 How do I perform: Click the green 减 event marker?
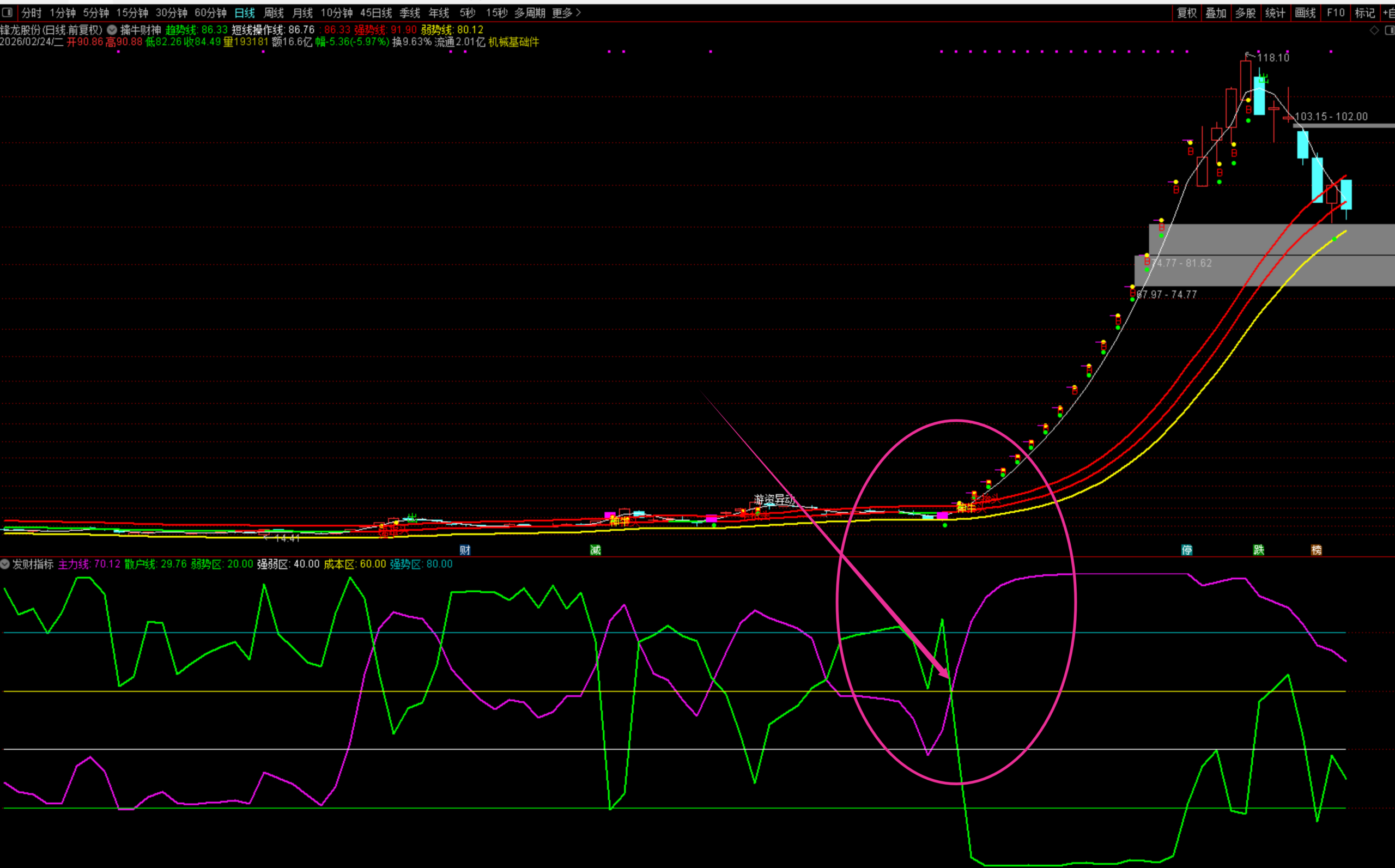point(595,550)
